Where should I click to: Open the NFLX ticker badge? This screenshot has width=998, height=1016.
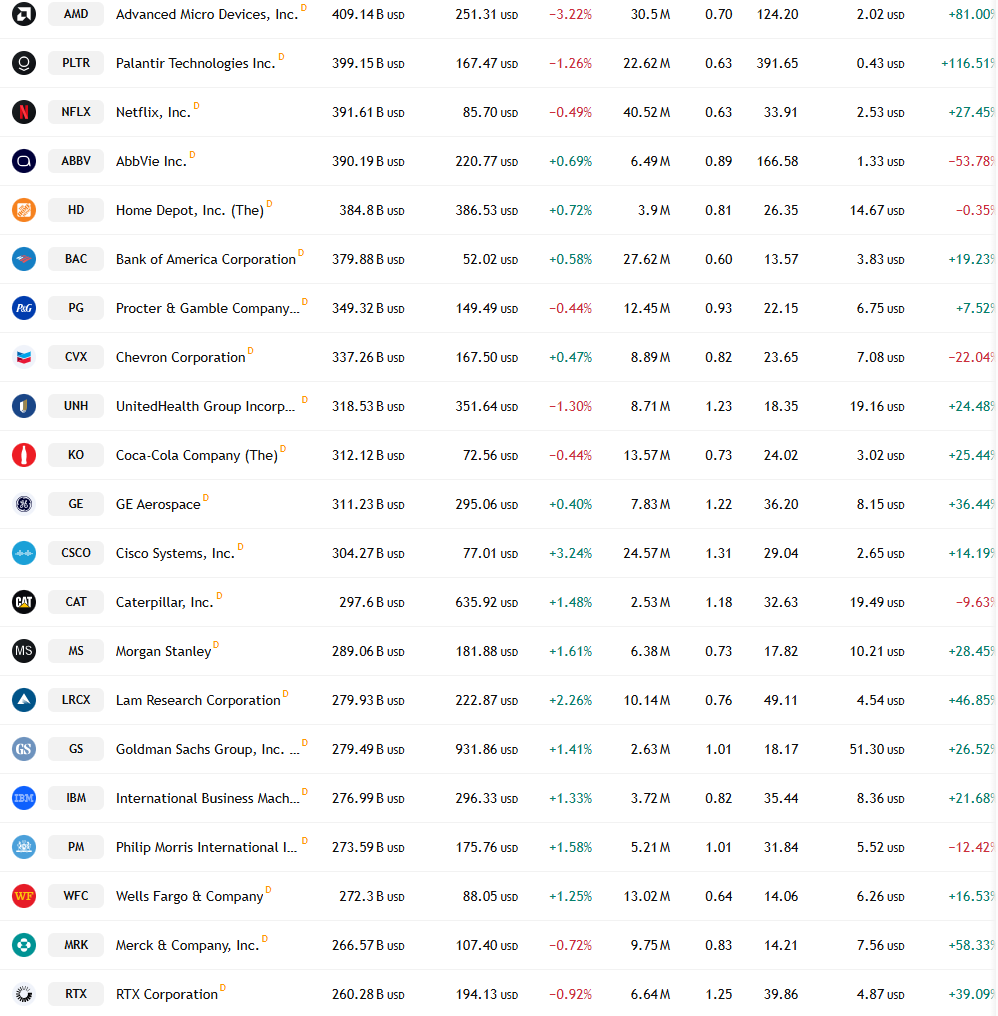[x=76, y=112]
